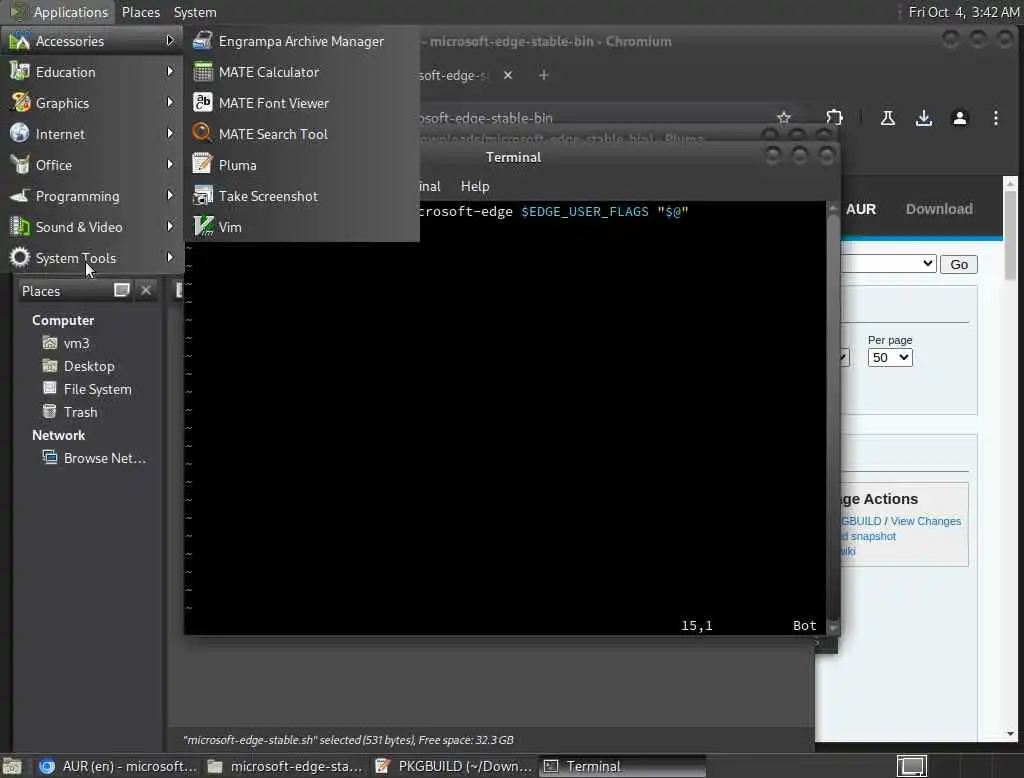Expand Sound & Video submenu arrow
This screenshot has width=1024, height=778.
point(170,227)
